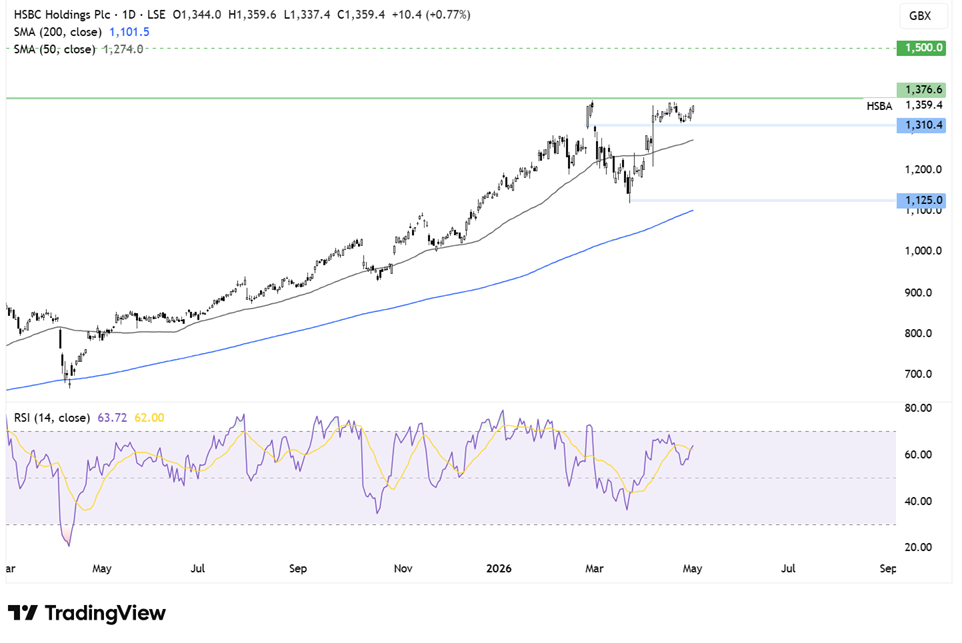
Task: Click the 80.00 RSI axis label
Action: [x=918, y=408]
